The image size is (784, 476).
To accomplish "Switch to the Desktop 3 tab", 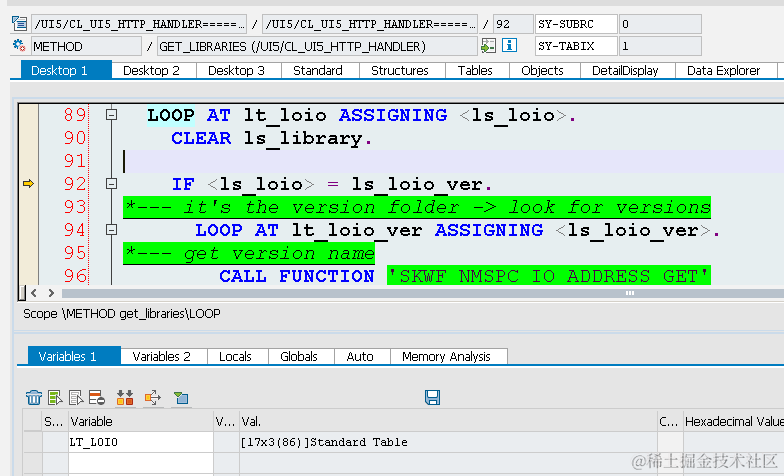I will click(238, 70).
